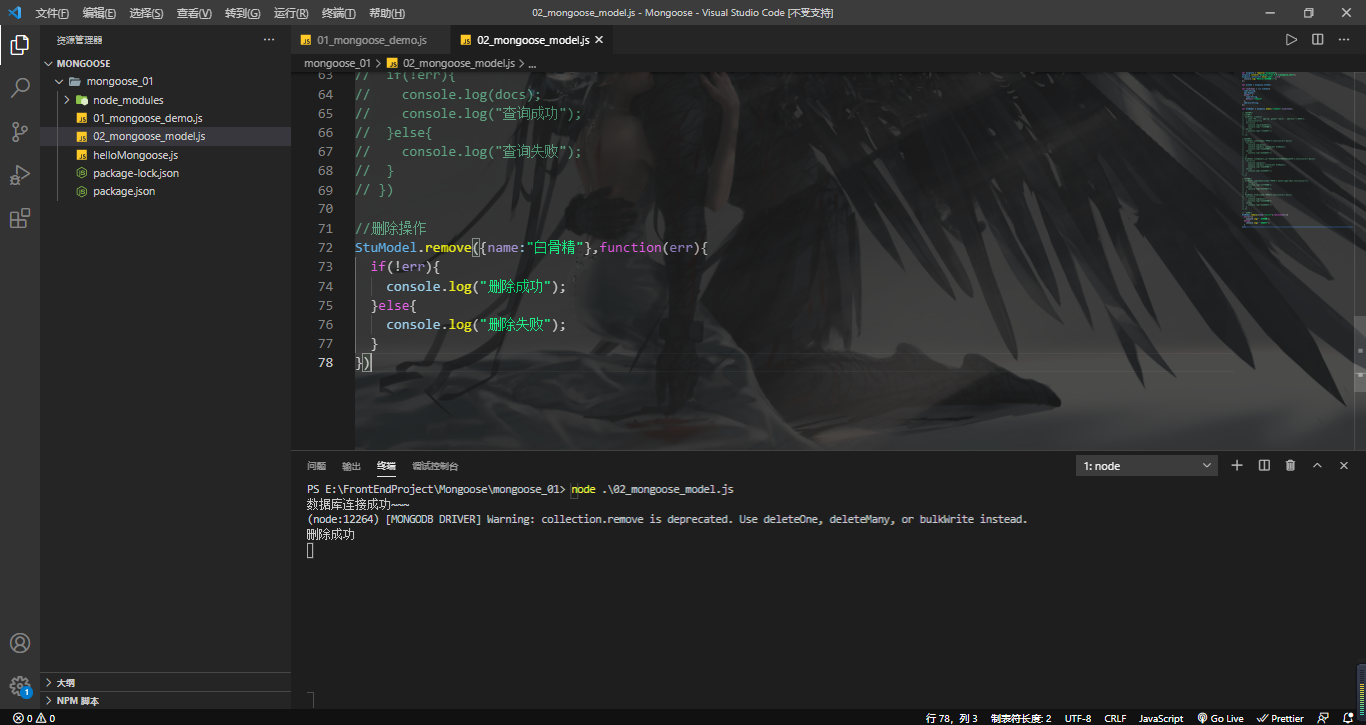Open the Extensions view
Image resolution: width=1366 pixels, height=725 pixels.
(19, 219)
